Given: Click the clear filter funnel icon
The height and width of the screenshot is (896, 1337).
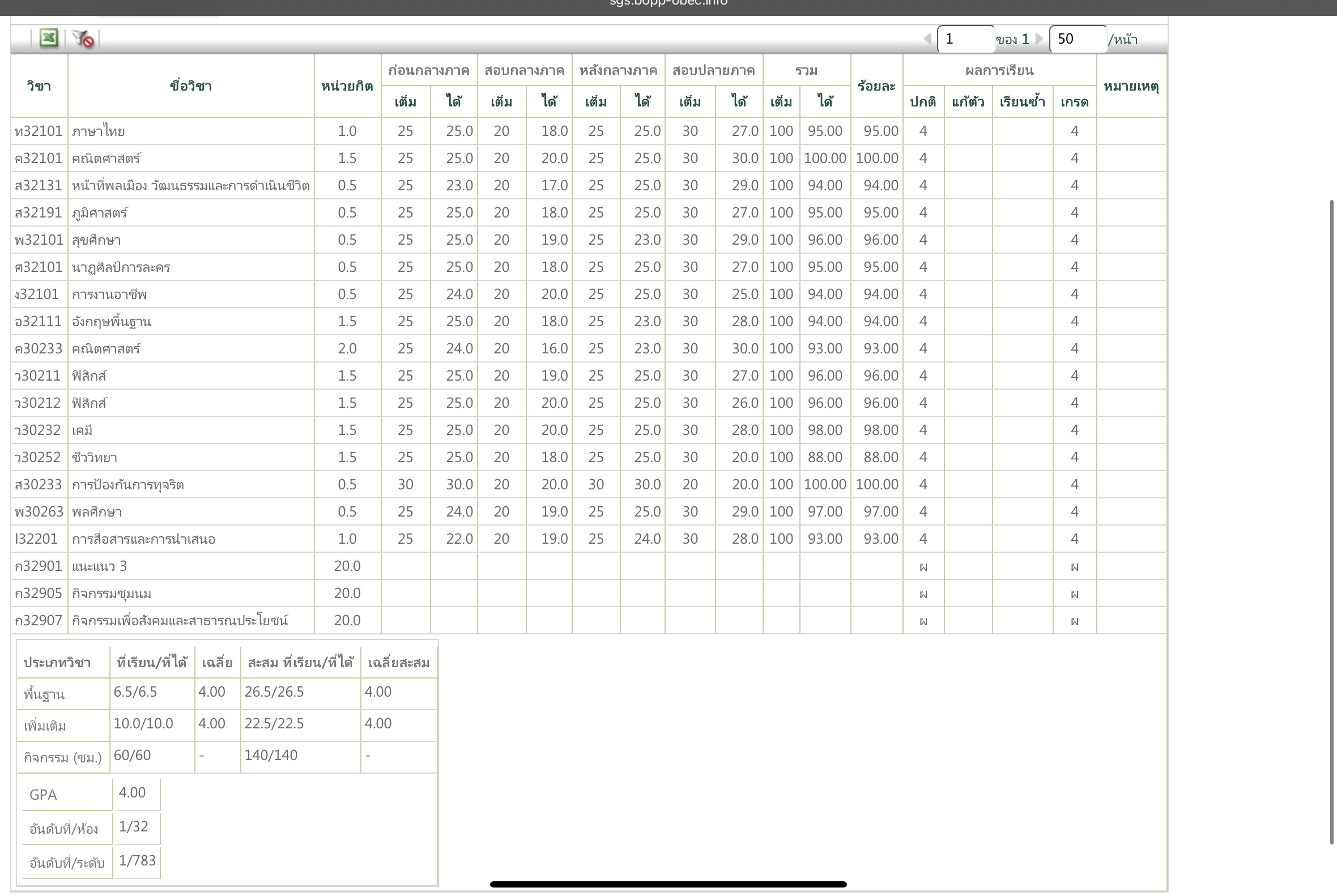Looking at the screenshot, I should (x=83, y=39).
